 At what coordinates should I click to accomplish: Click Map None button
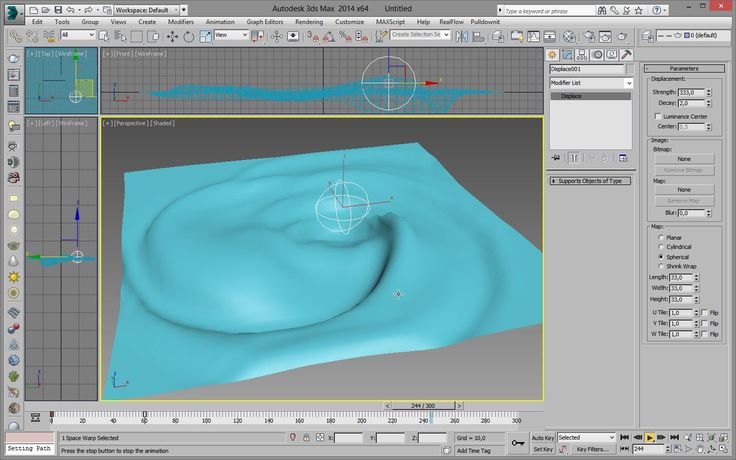684,190
